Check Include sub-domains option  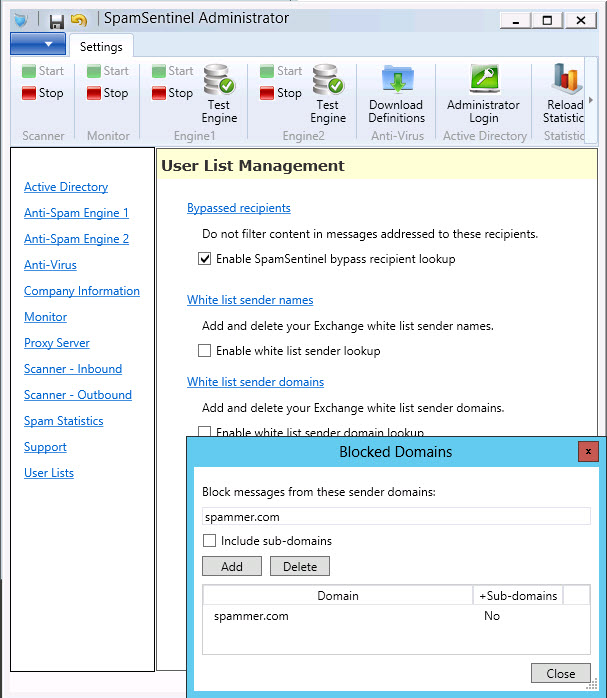(x=210, y=541)
